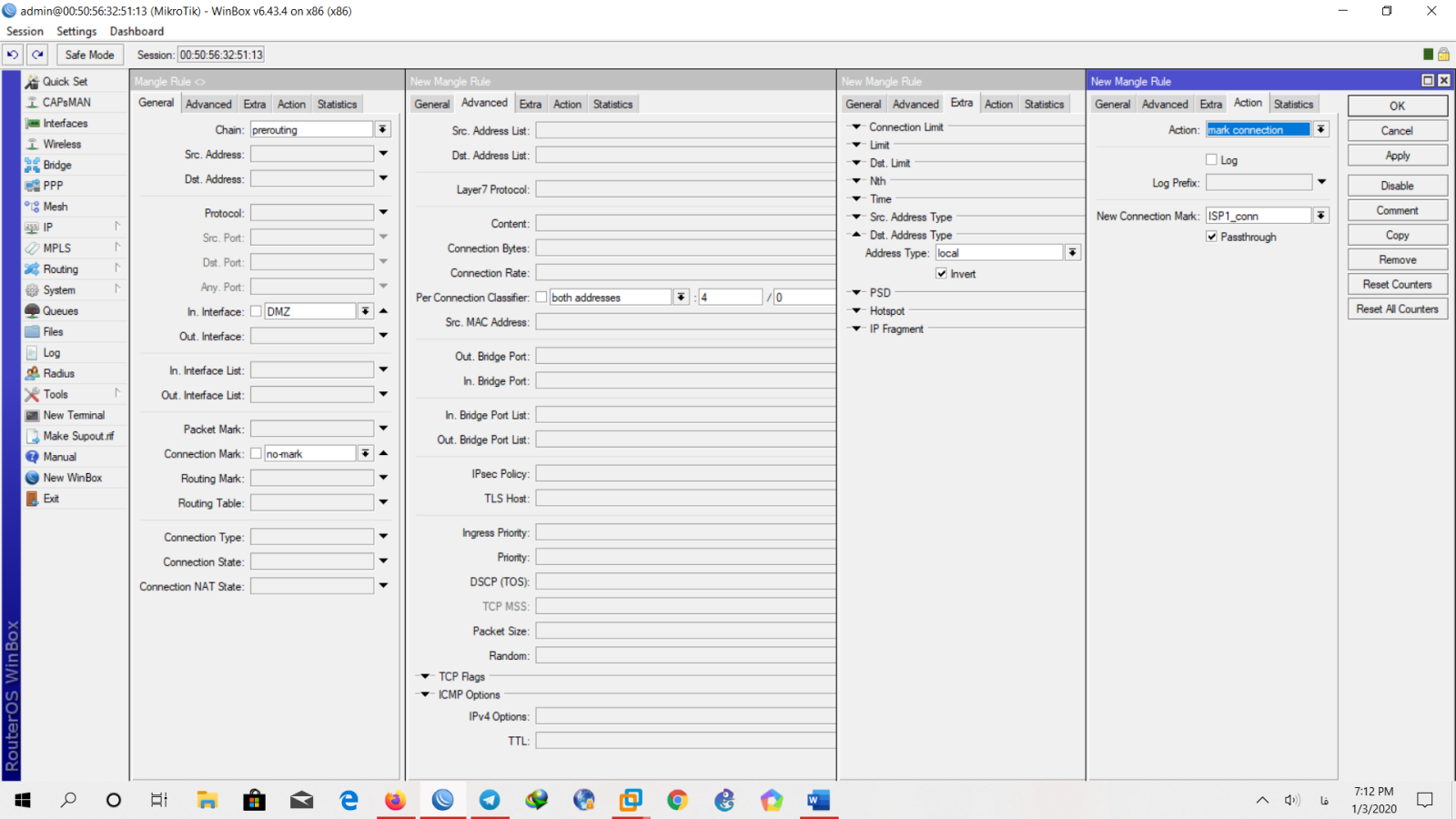The width and height of the screenshot is (1456, 819).
Task: Expand Connection Limit section
Action: pos(856,127)
